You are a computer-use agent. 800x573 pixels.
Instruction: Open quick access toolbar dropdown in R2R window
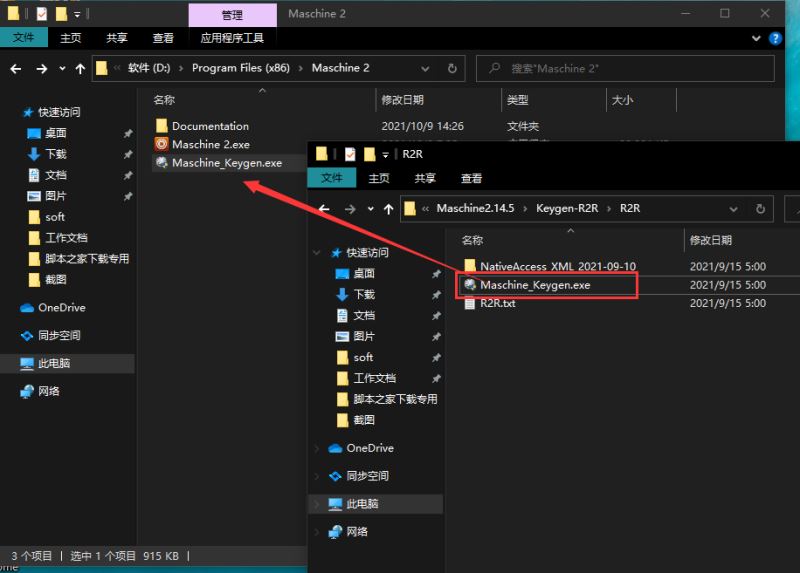[386, 155]
